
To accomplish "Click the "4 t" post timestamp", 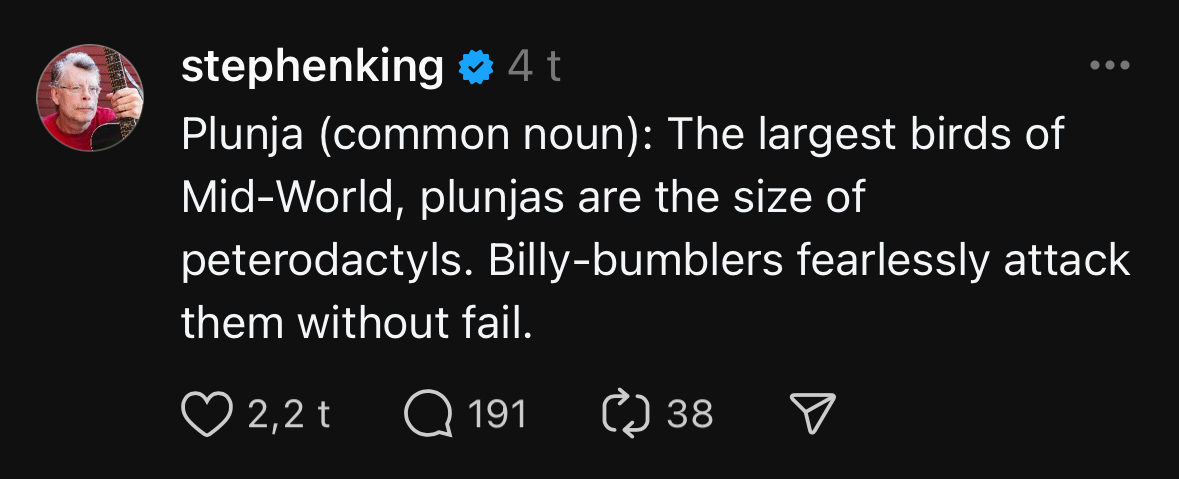I will tap(534, 67).
